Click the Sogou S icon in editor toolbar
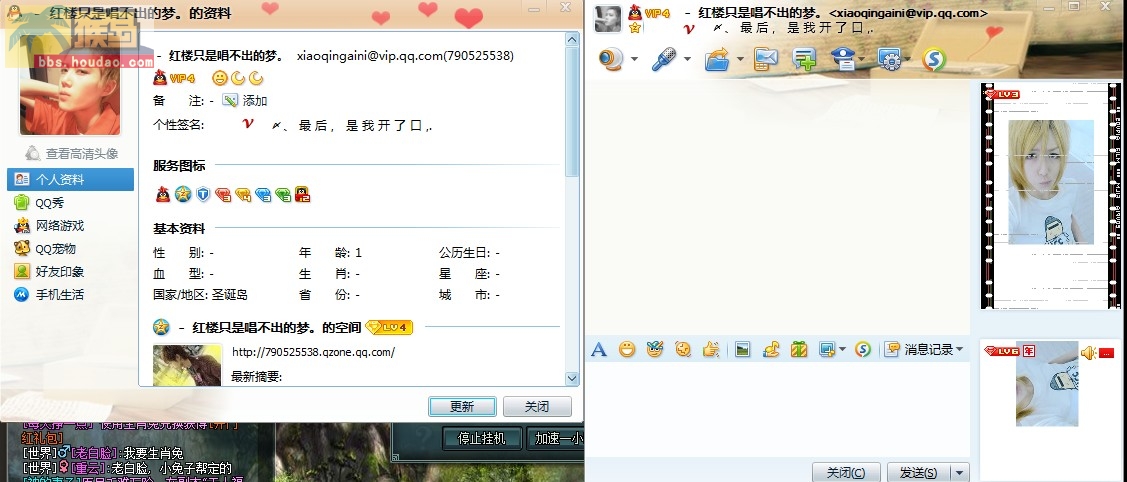 pos(862,350)
